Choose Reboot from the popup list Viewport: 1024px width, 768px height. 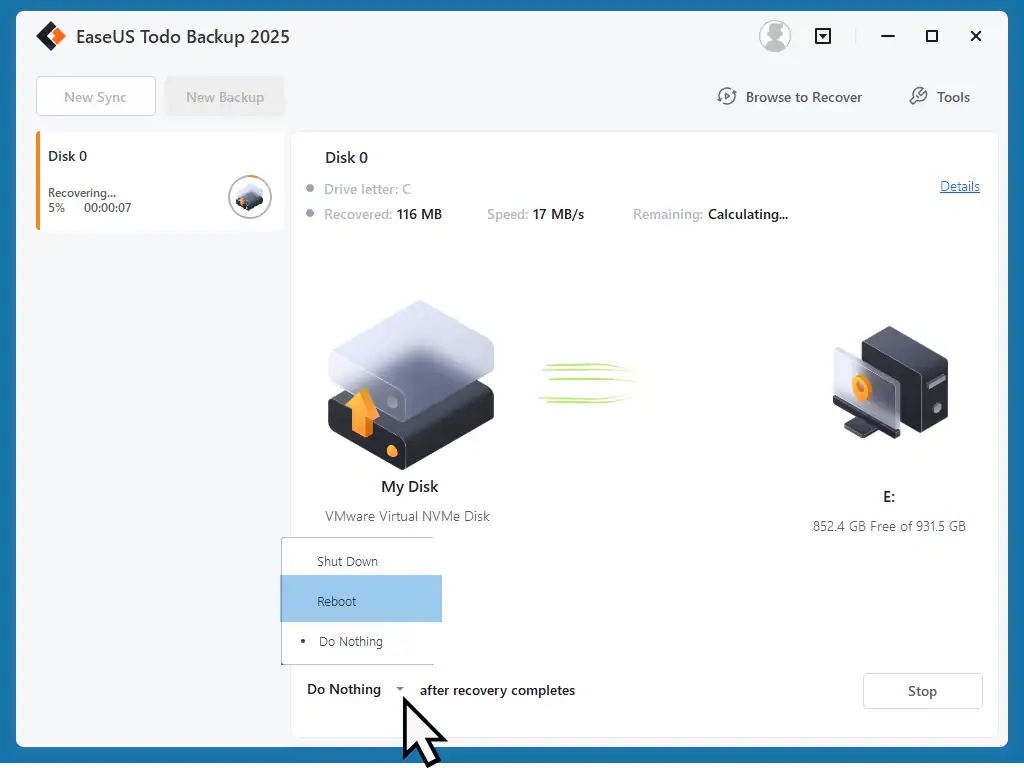337,601
